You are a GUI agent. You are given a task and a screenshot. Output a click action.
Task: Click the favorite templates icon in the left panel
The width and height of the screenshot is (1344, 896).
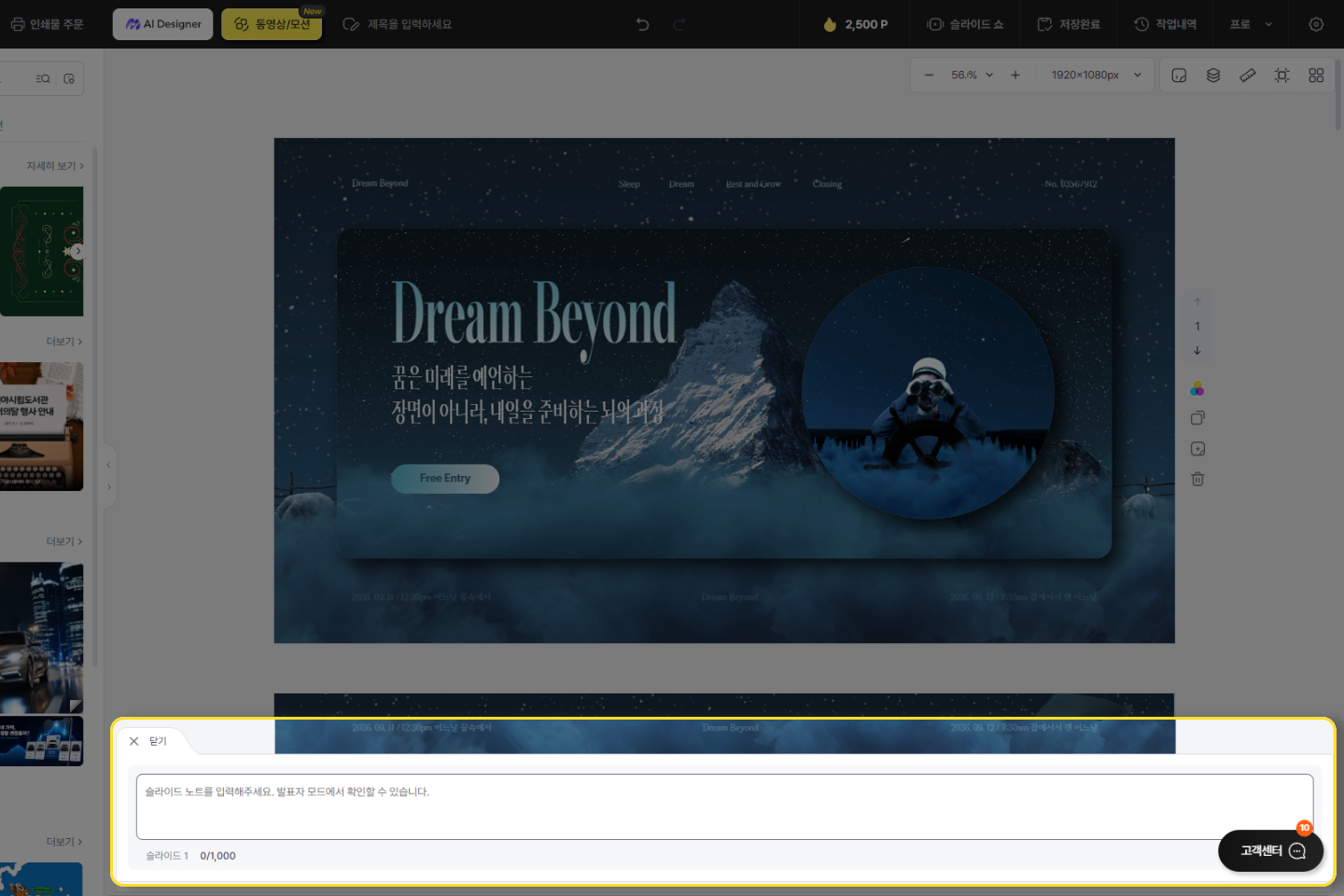click(x=69, y=78)
